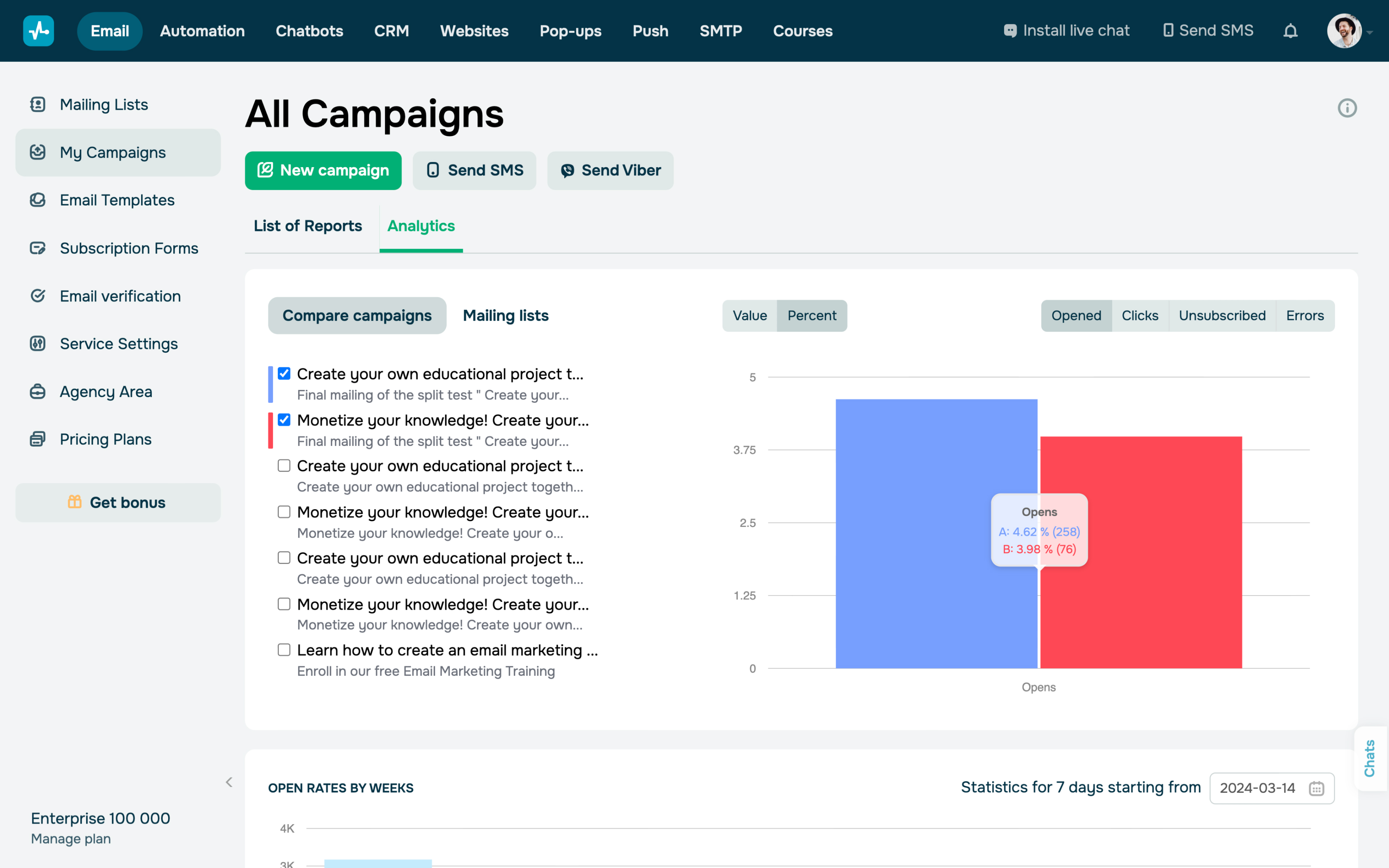Open the Manage plan link
The width and height of the screenshot is (1389, 868).
[71, 839]
